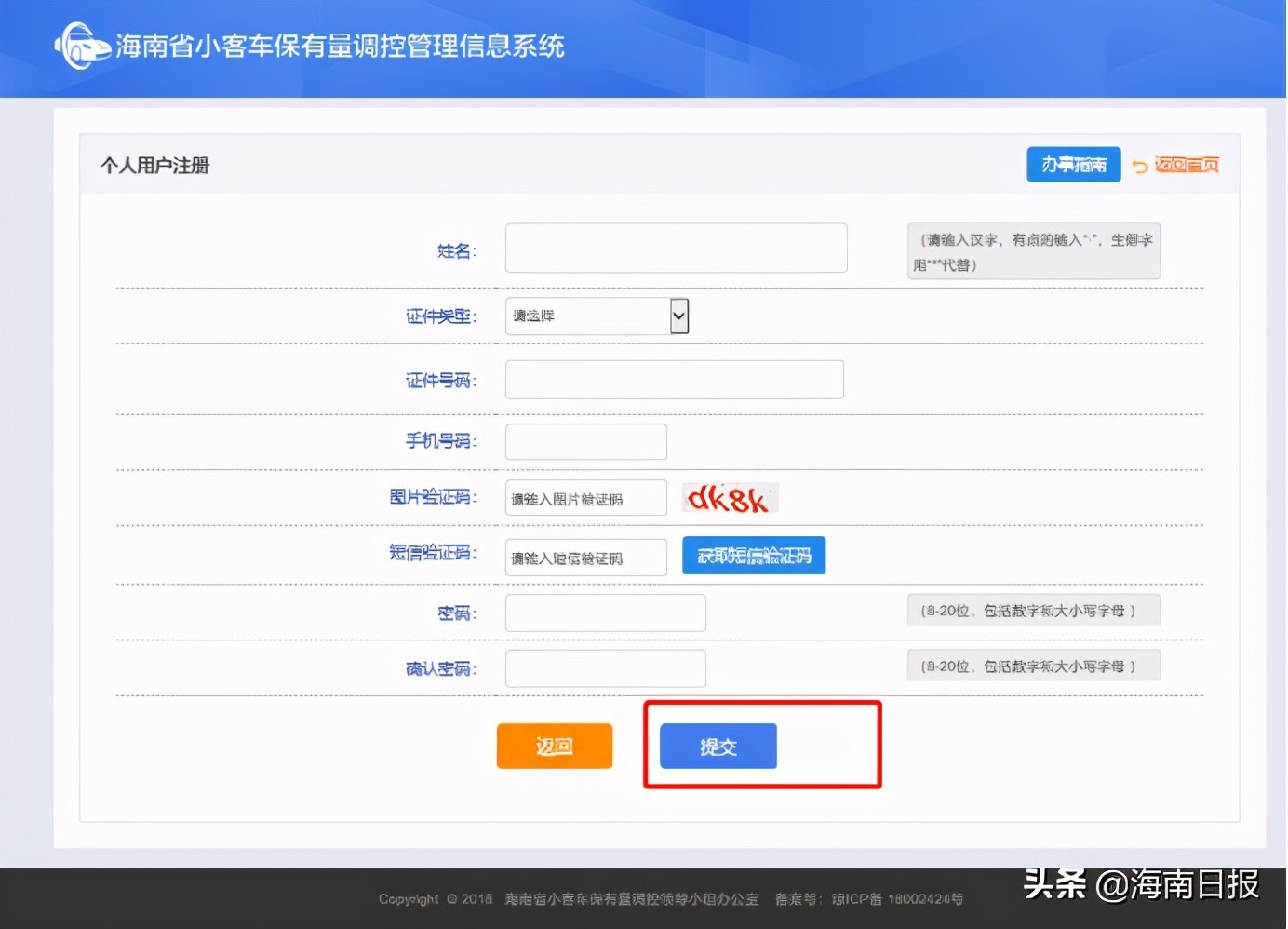Screen dimensions: 1288x929
Task: Click the 8-20位 hint beside 密码 field
Action: pos(1034,611)
